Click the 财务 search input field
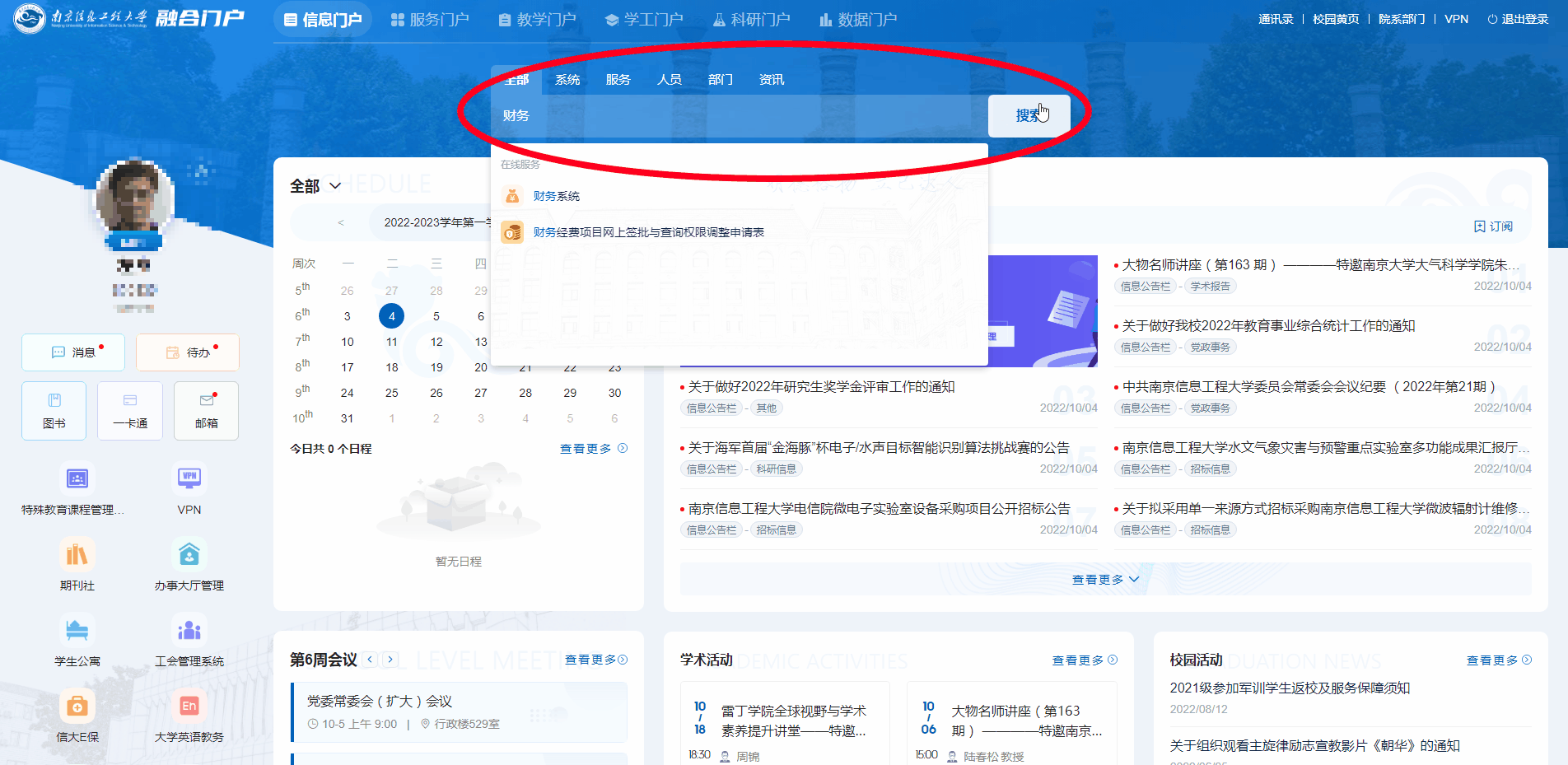 [x=740, y=116]
